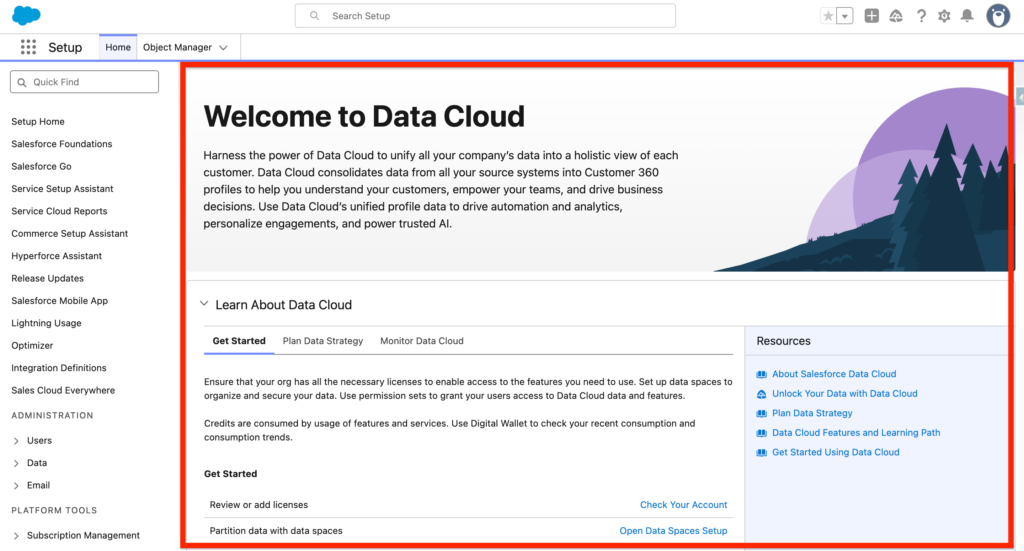Open the user profile avatar
Image resolution: width=1024 pixels, height=551 pixels.
coord(998,16)
